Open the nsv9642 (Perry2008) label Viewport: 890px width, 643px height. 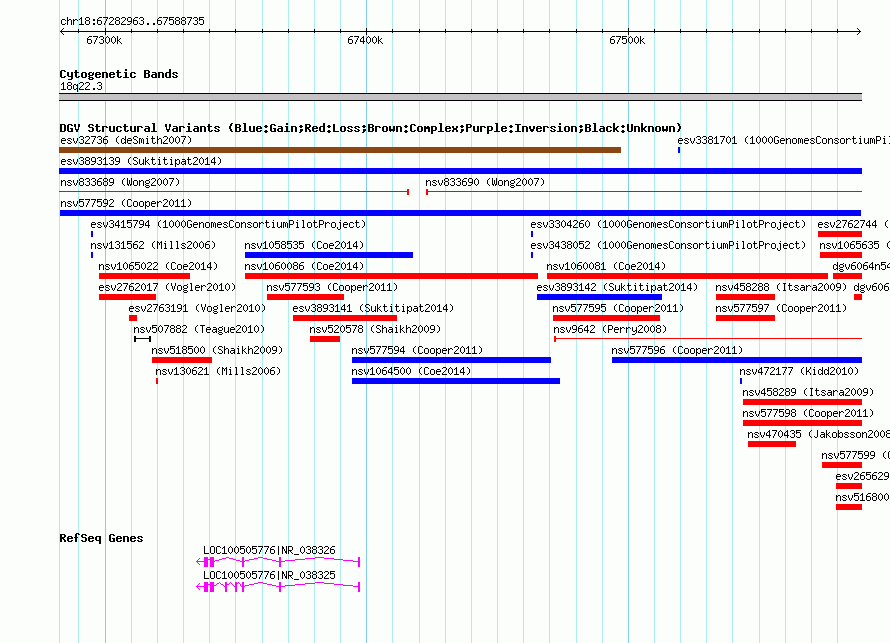click(610, 329)
